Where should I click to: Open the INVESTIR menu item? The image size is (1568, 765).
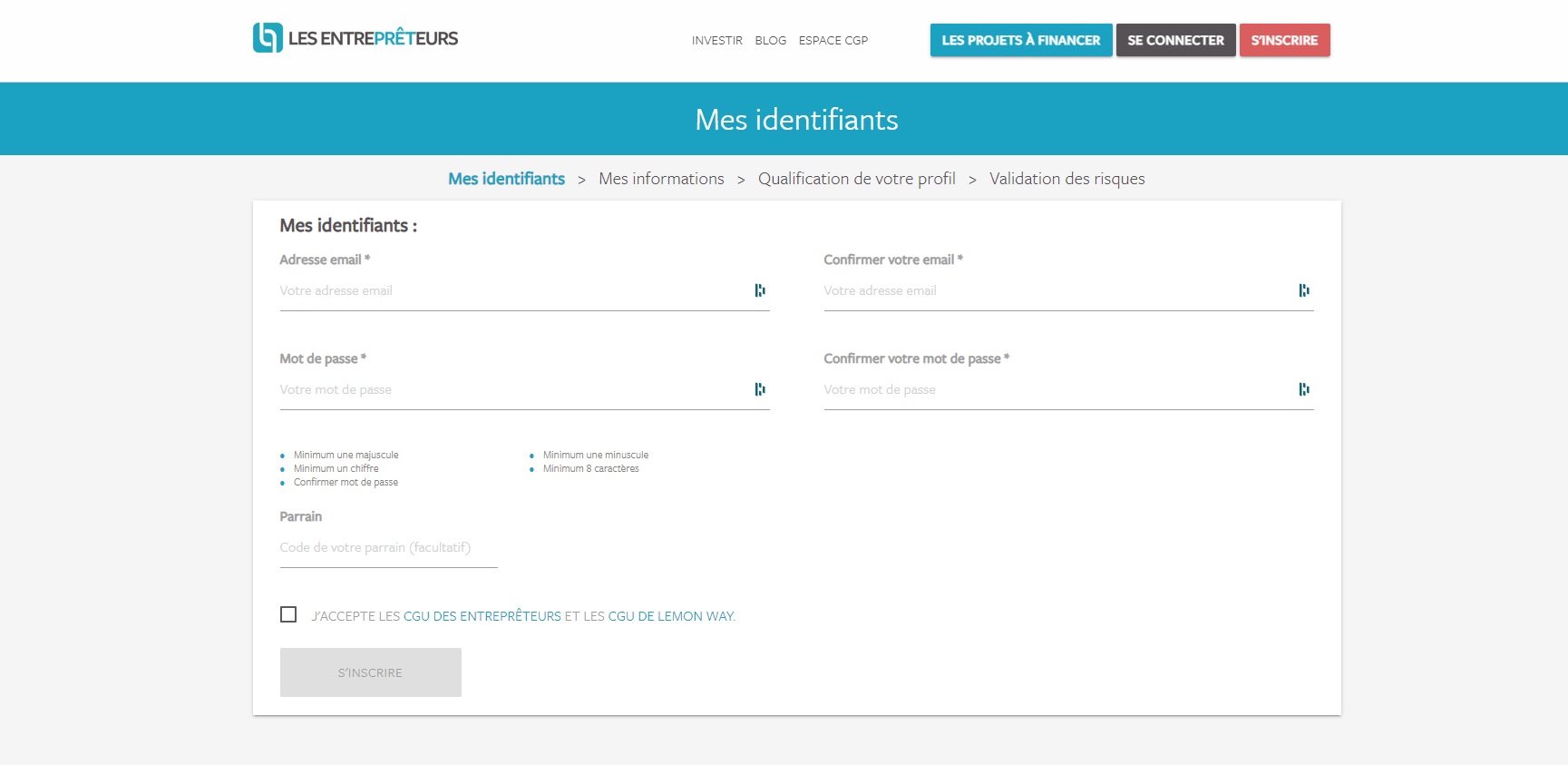pos(716,41)
